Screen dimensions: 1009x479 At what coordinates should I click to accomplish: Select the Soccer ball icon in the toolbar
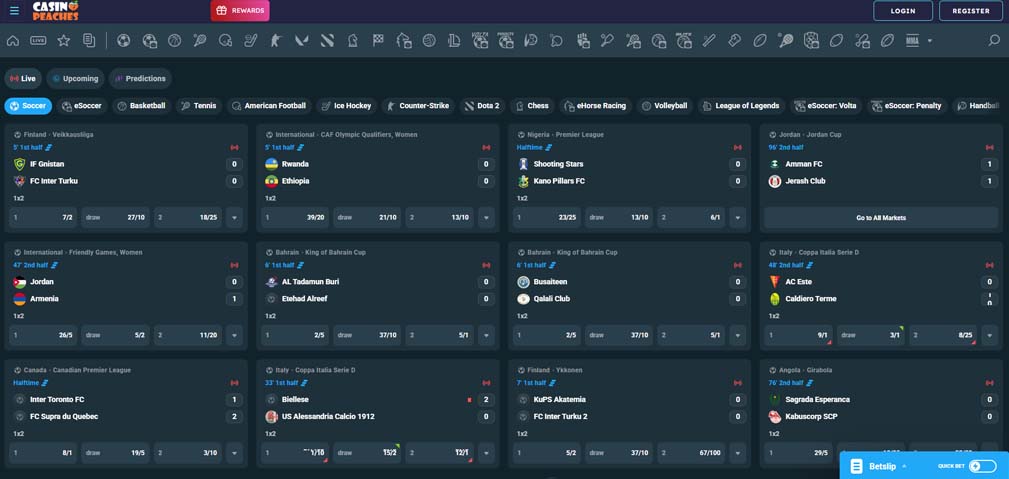124,41
